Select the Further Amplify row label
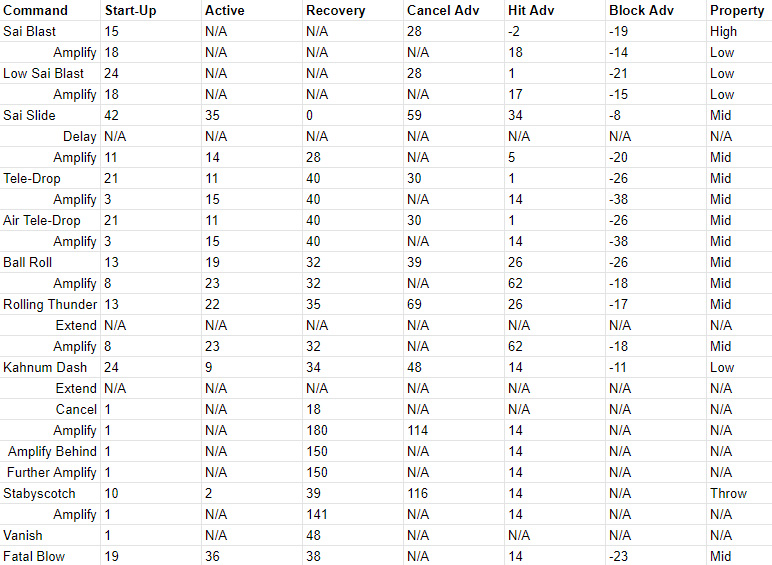Viewport: 772px width, 565px height. (x=50, y=472)
